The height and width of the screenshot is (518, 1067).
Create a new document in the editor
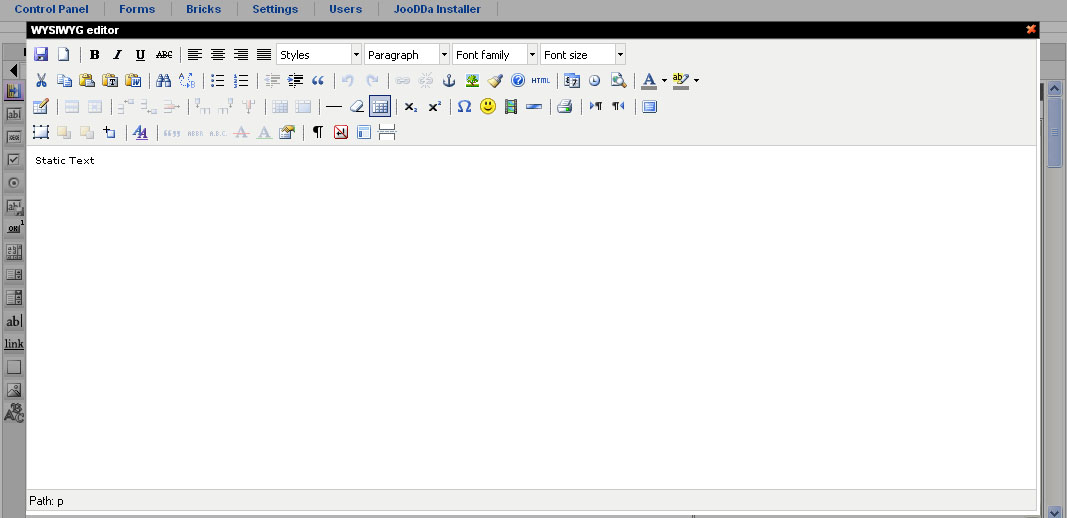pyautogui.click(x=63, y=54)
